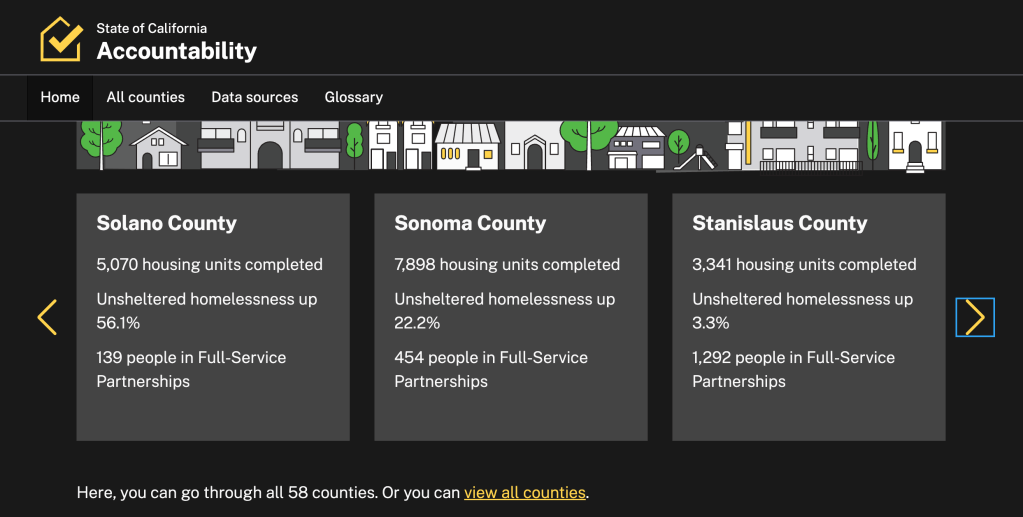Open the Home tab
Screen dimensions: 1023x517
click(60, 97)
